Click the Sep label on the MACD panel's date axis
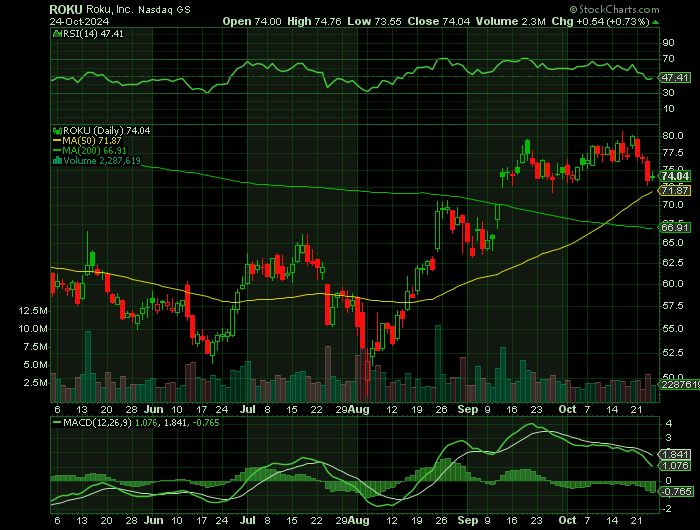Viewport: 700px width, 530px height. click(x=467, y=521)
